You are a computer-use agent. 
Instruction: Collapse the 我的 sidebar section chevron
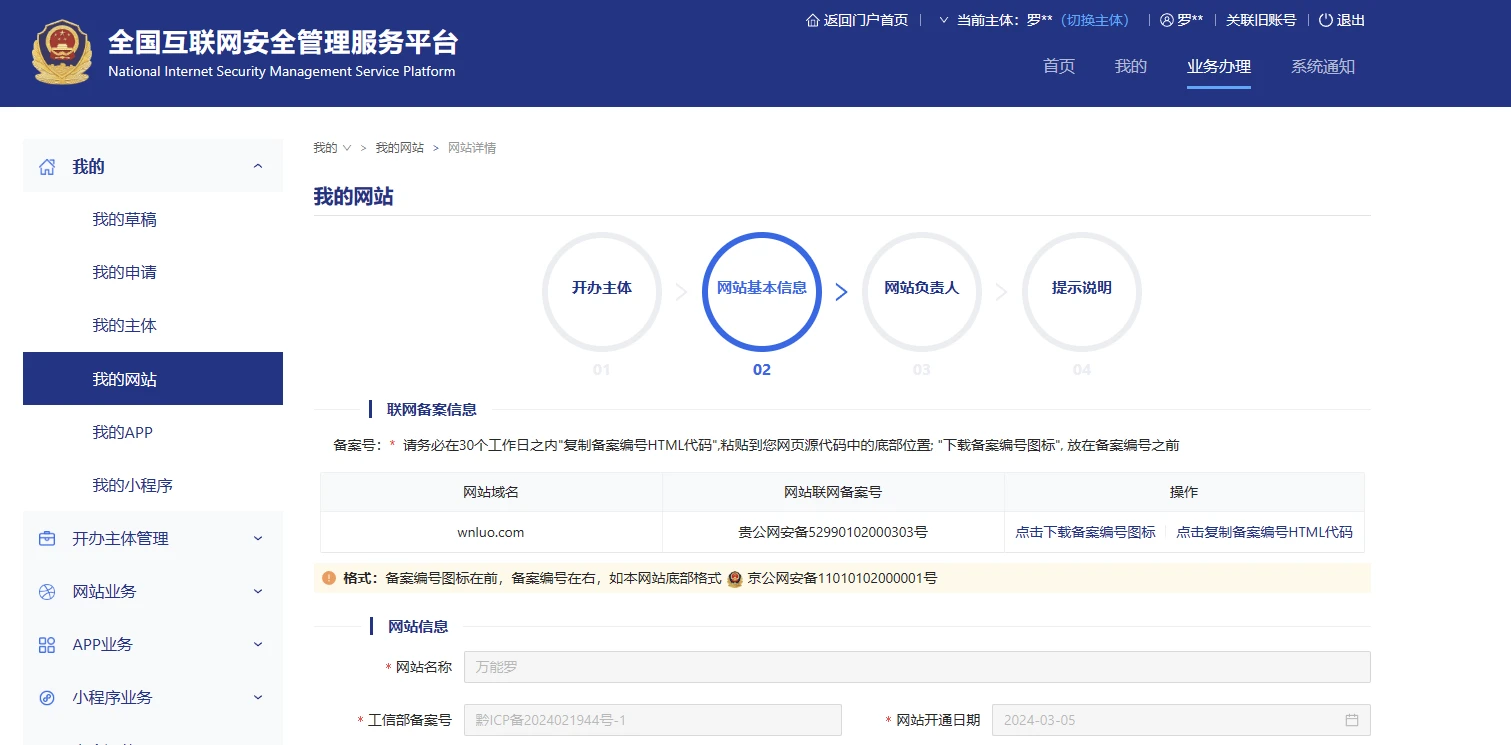[258, 167]
